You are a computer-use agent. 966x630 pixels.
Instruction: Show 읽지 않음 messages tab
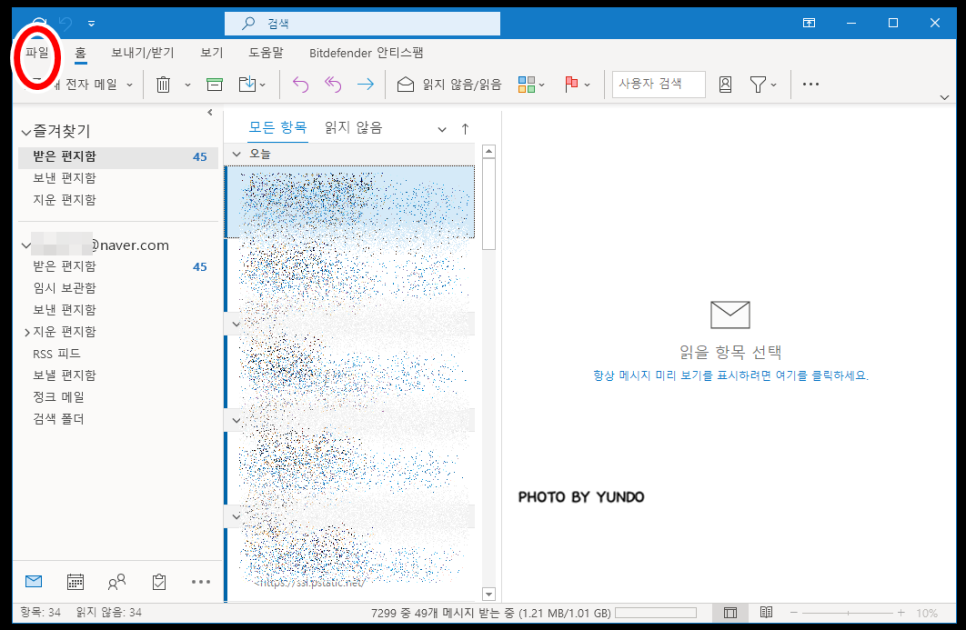tap(354, 127)
